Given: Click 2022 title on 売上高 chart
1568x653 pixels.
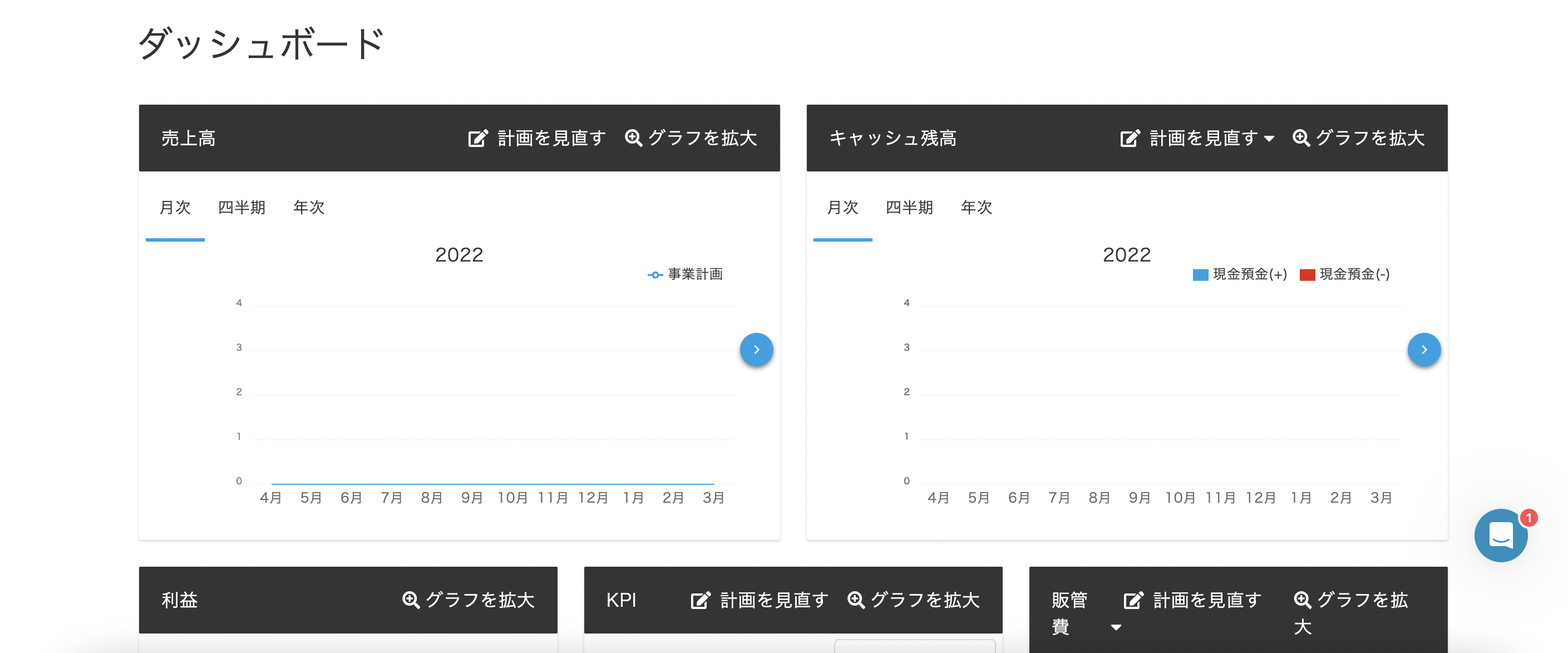Looking at the screenshot, I should coord(459,254).
